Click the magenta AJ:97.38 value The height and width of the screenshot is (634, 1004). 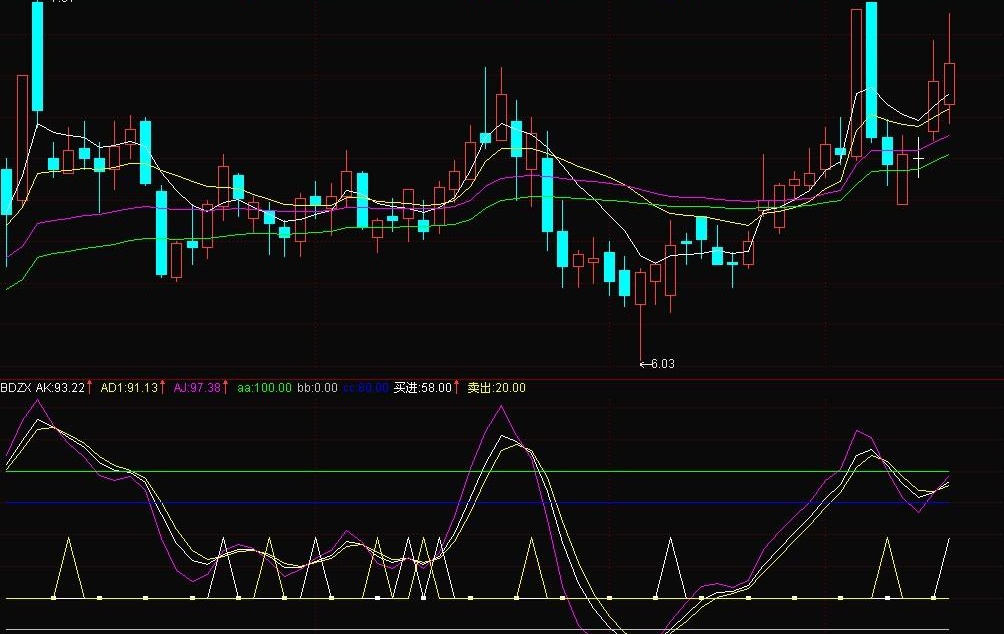tap(197, 388)
